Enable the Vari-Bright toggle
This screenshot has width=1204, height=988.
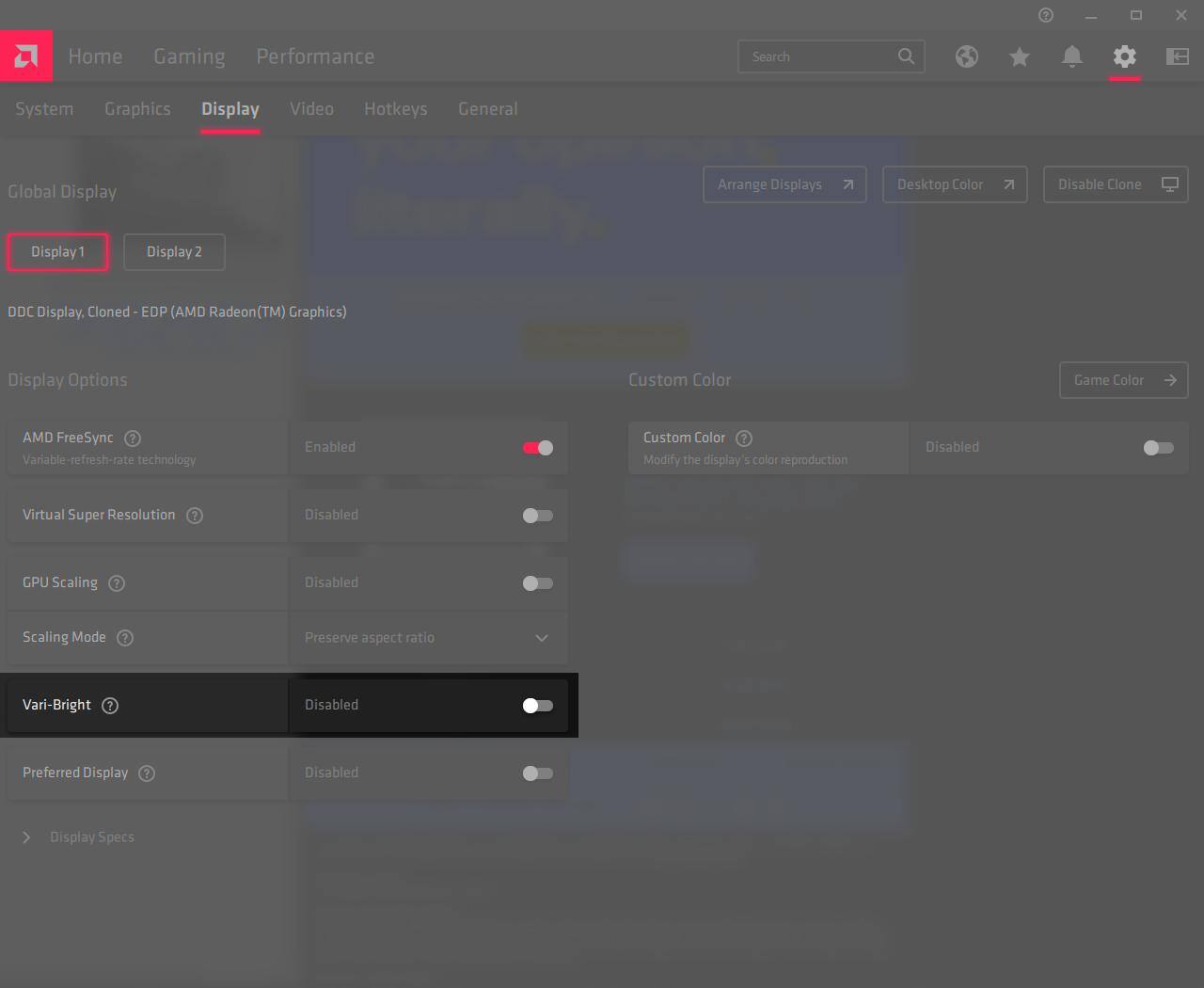click(537, 706)
